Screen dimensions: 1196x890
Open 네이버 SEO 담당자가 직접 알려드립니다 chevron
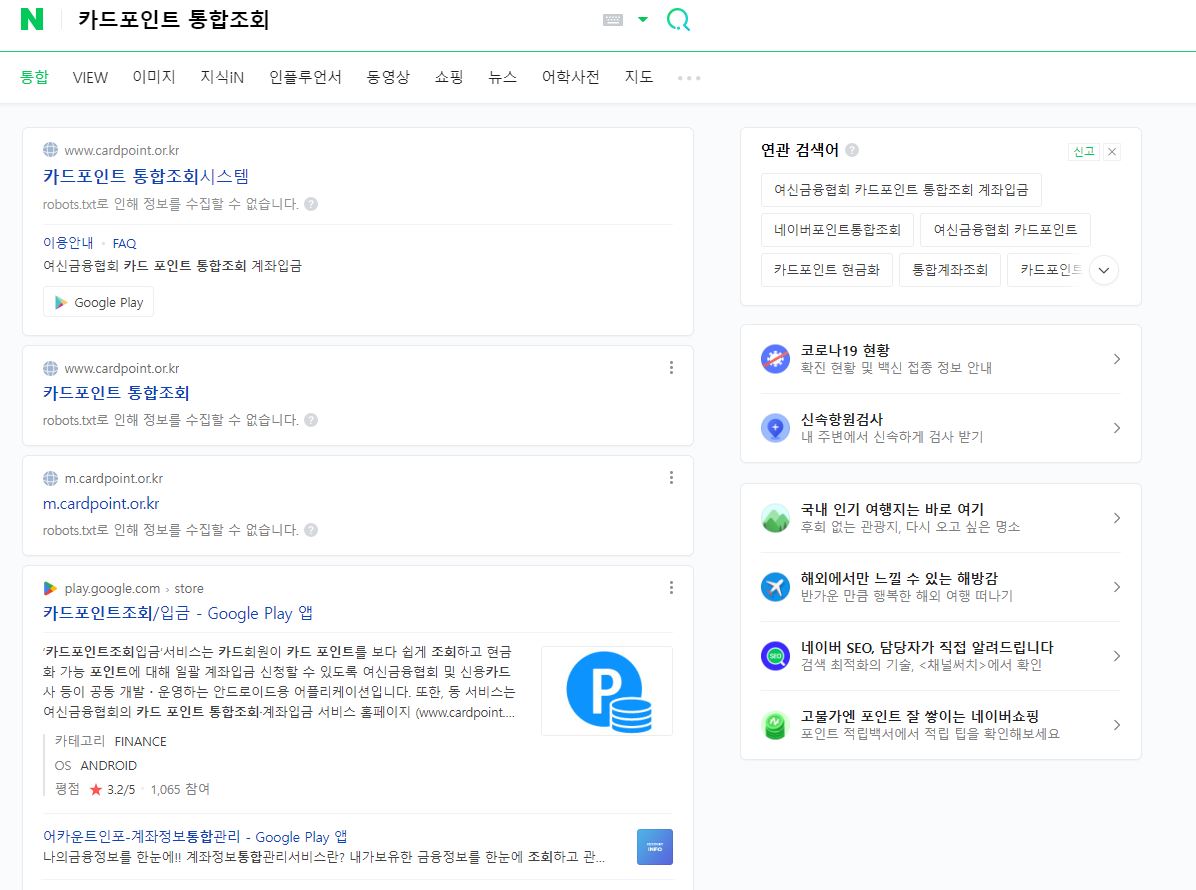tap(1117, 656)
